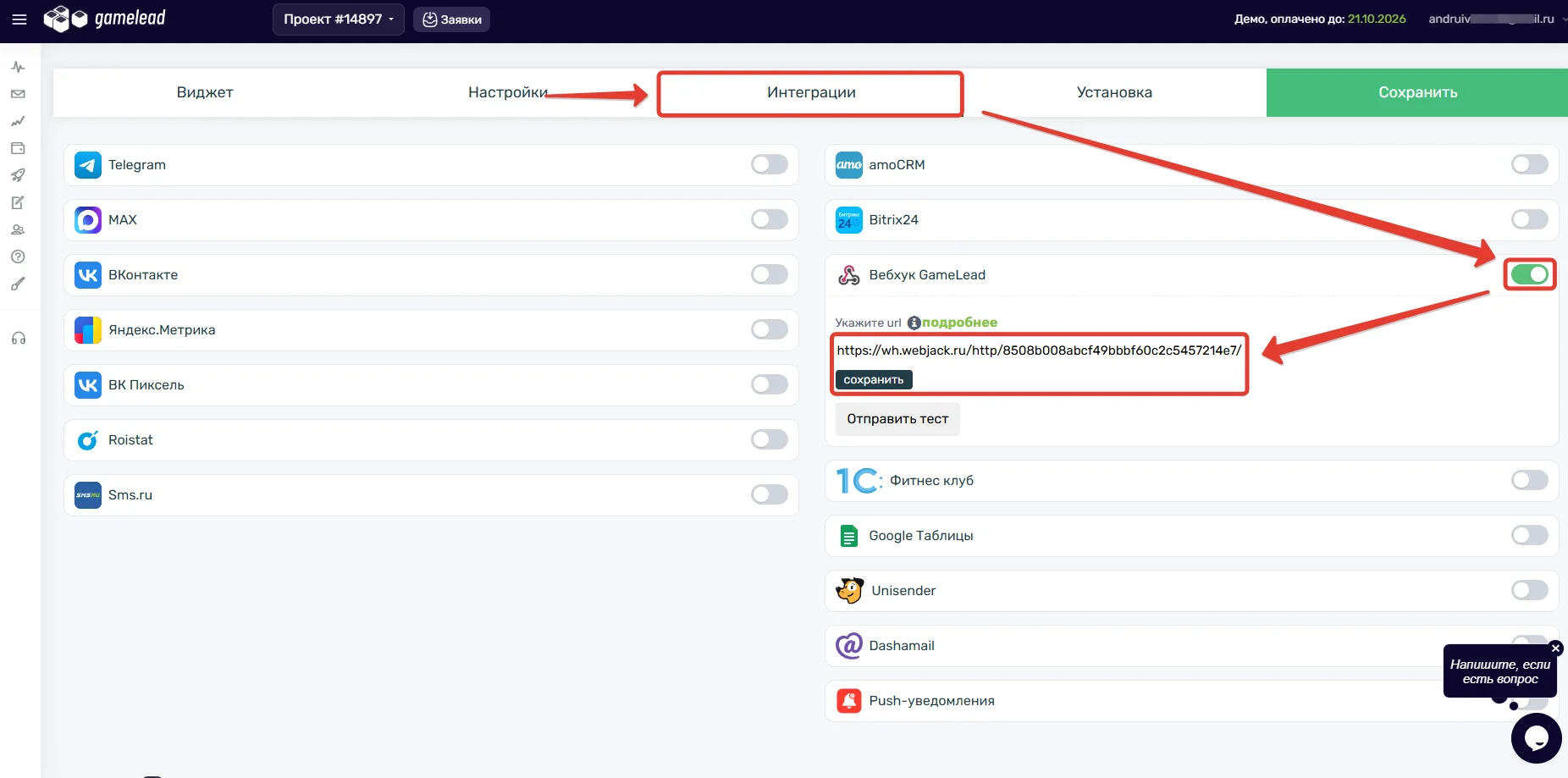Open the wallet sidebar icon
This screenshot has width=1568, height=778.
pyautogui.click(x=18, y=148)
